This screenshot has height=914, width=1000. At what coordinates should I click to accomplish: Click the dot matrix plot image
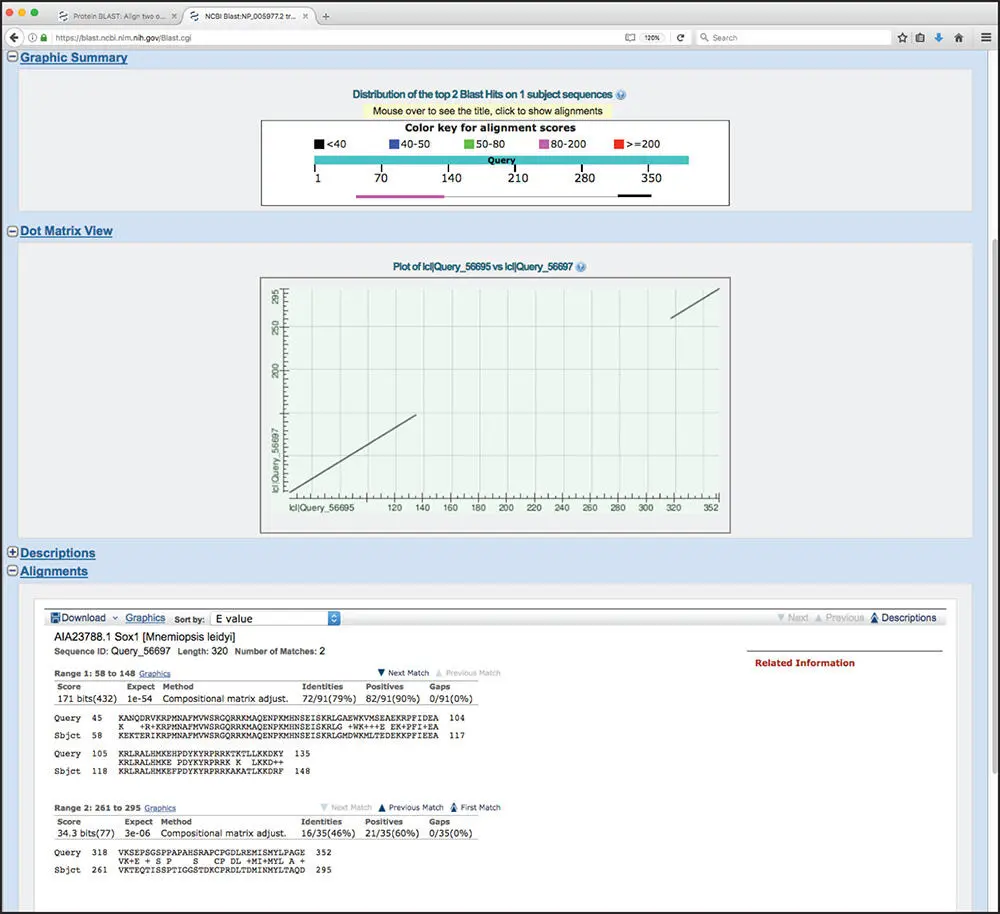pos(496,405)
